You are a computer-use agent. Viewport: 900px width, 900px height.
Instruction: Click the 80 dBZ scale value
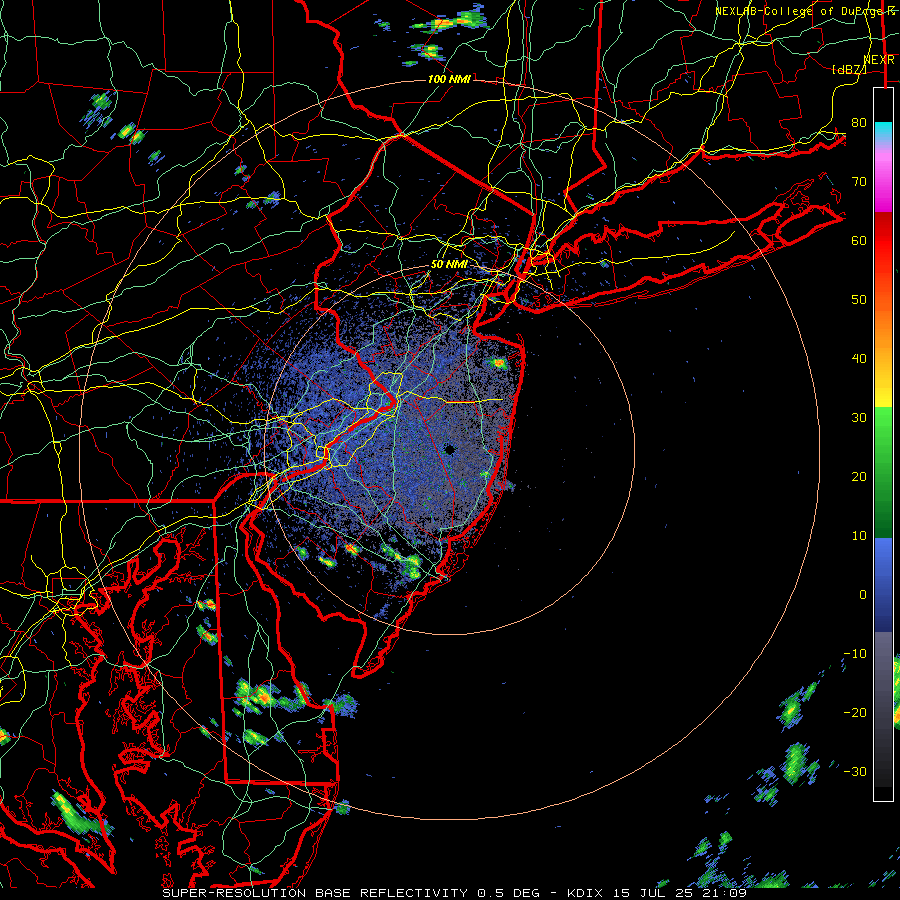(x=859, y=122)
